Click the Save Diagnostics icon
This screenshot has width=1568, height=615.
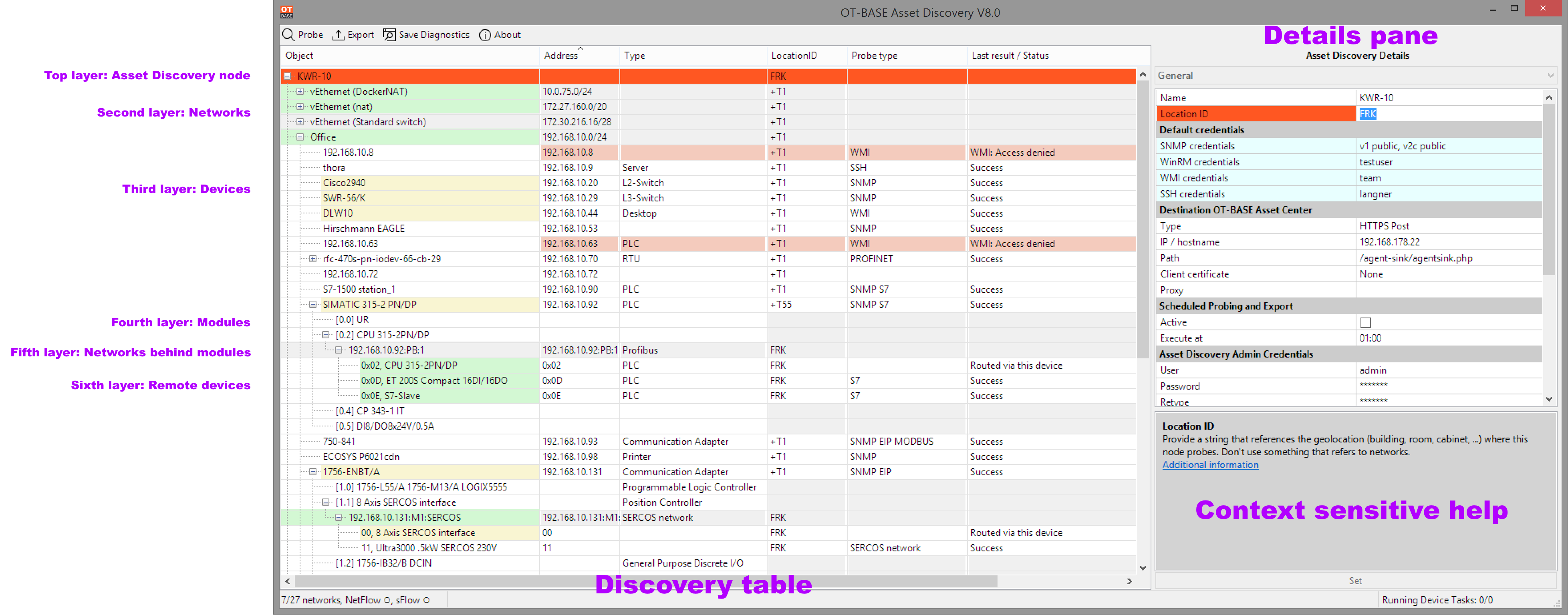pyautogui.click(x=389, y=35)
